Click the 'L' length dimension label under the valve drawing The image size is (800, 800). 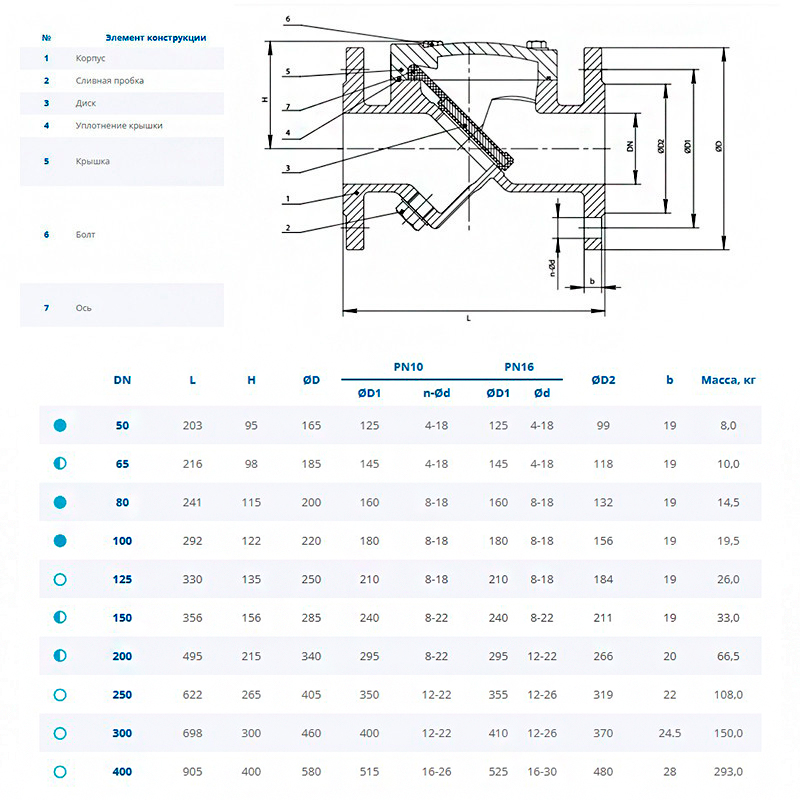[468, 318]
